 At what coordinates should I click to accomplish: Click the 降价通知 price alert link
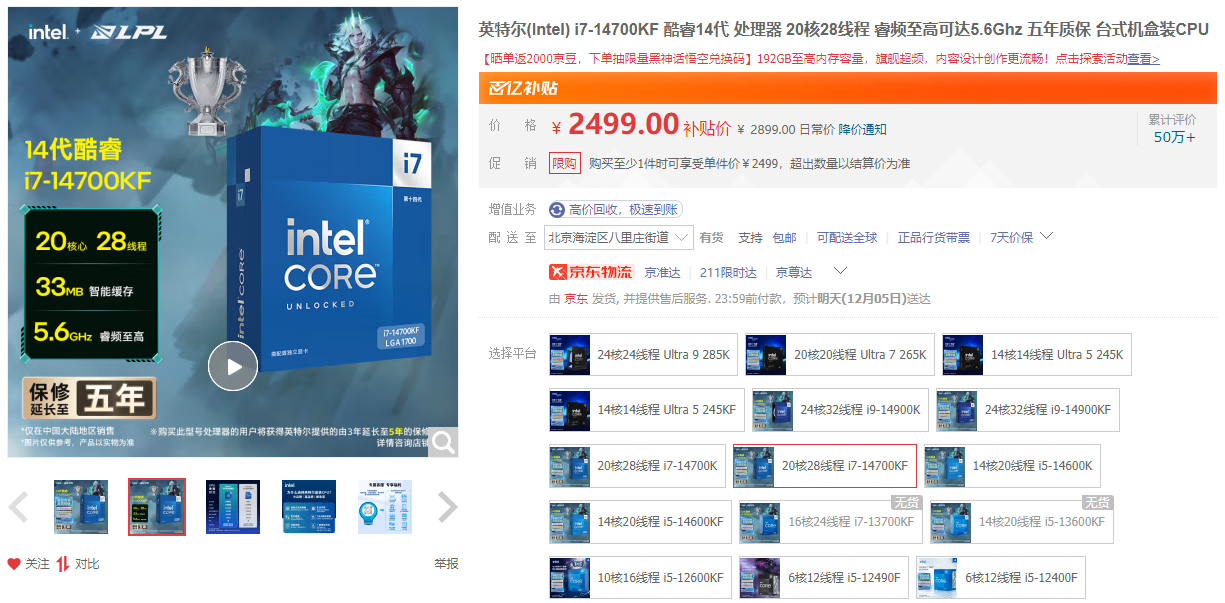[862, 129]
